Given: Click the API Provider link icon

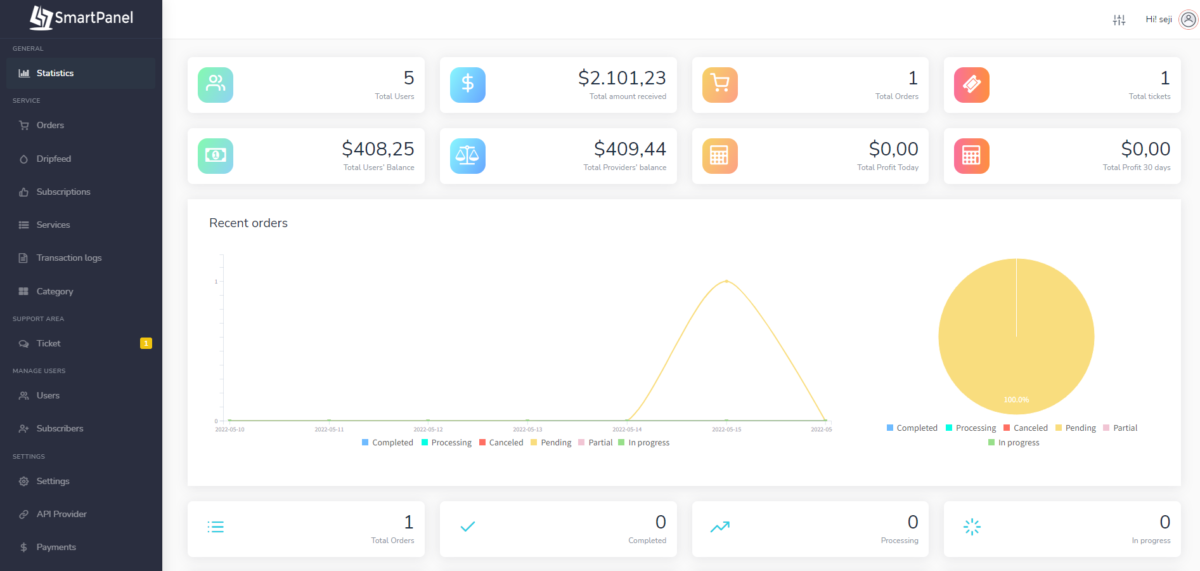Looking at the screenshot, I should [24, 514].
